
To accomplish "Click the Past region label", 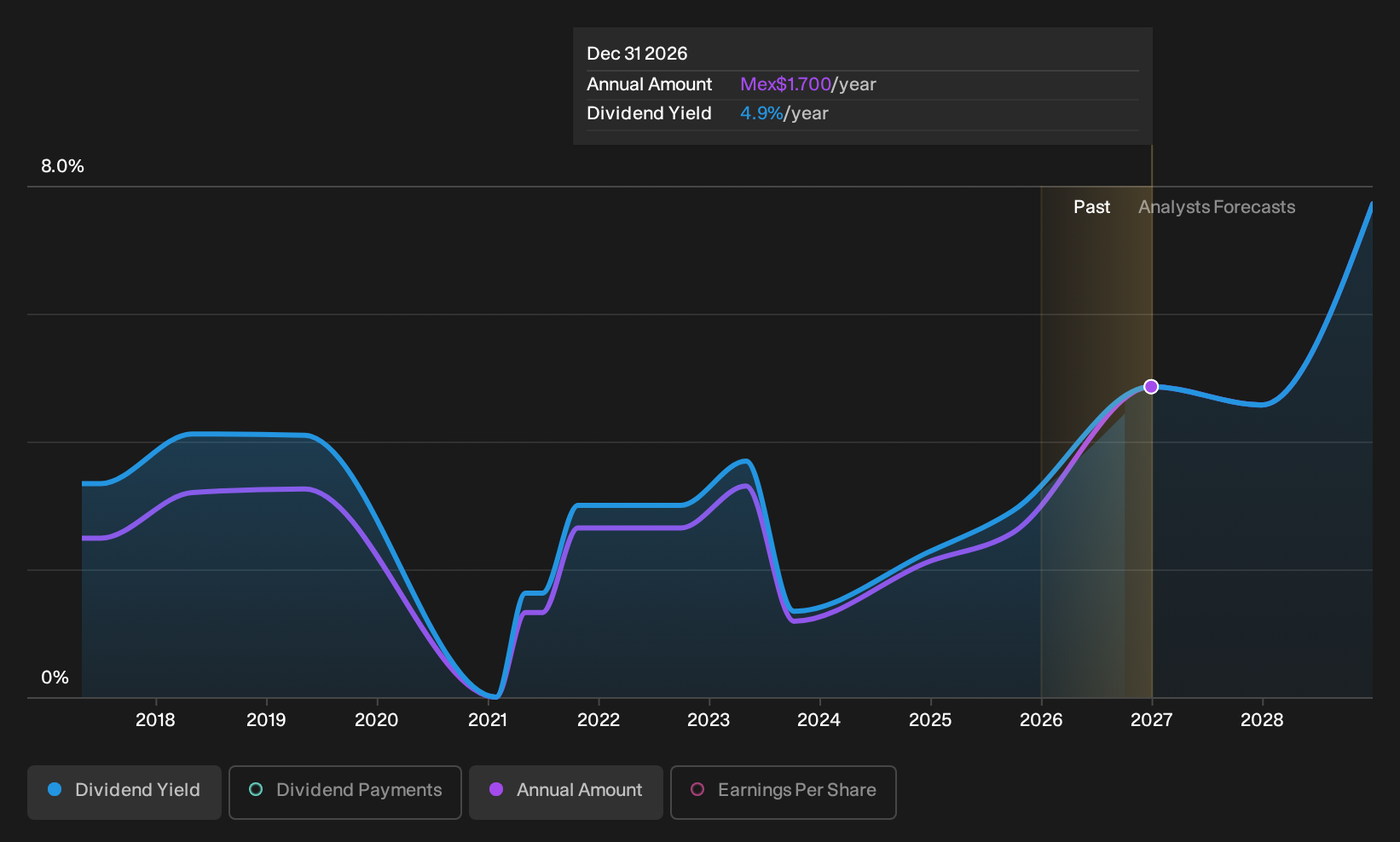I will [1091, 207].
